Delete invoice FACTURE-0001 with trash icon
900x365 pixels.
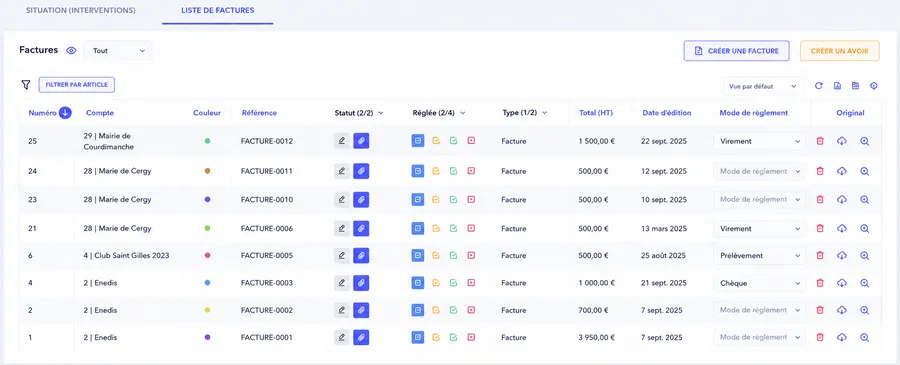(x=820, y=337)
